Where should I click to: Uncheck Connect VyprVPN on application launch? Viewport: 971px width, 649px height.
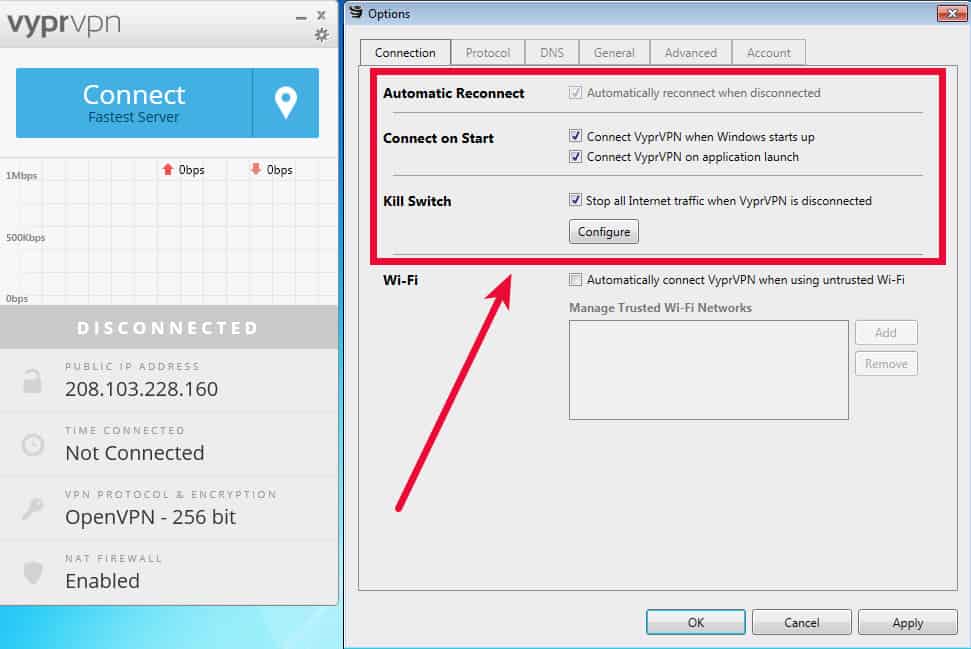pyautogui.click(x=575, y=157)
